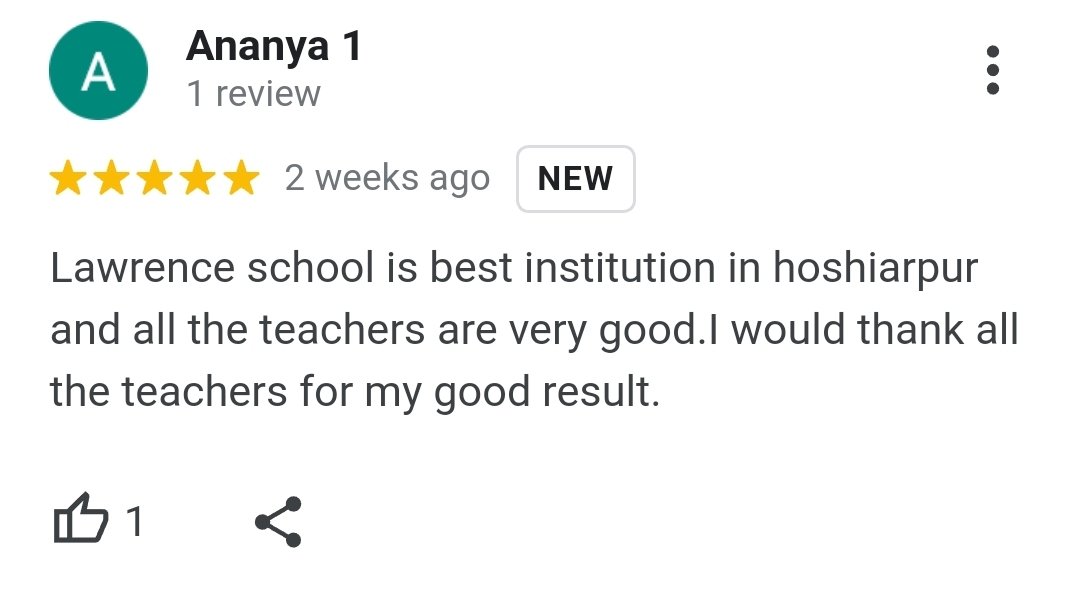1080x589 pixels.
Task: Open Ananya's green profile avatar
Action: click(x=98, y=70)
